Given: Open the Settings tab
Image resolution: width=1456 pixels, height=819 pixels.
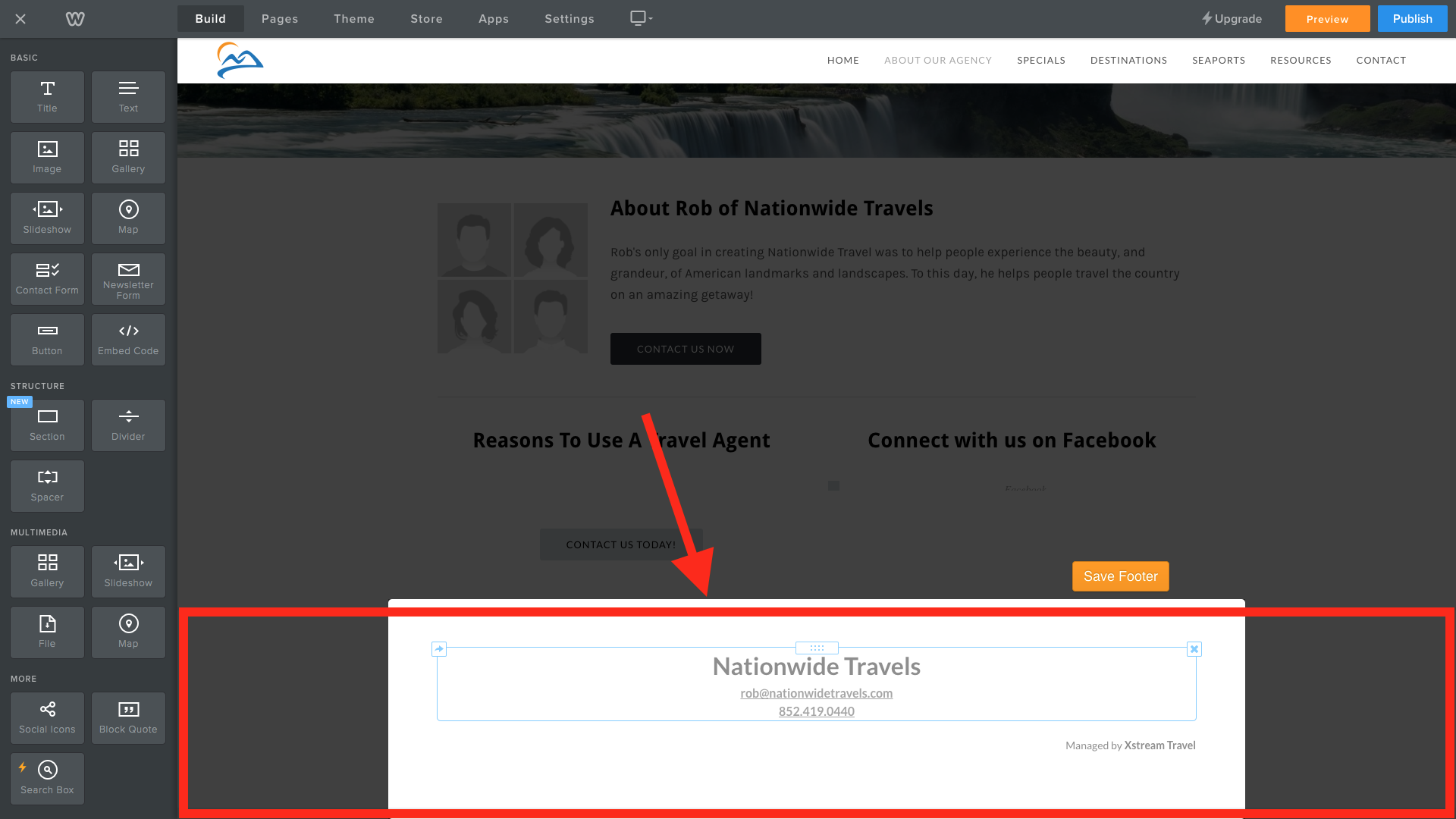Looking at the screenshot, I should point(570,19).
